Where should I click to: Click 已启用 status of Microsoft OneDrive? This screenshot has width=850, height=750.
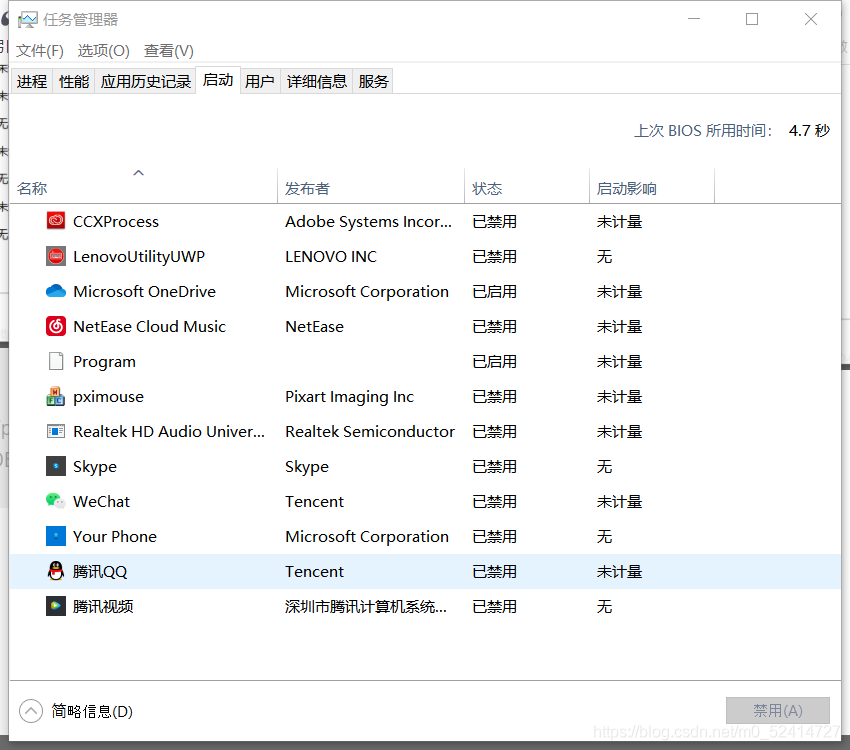(x=494, y=292)
